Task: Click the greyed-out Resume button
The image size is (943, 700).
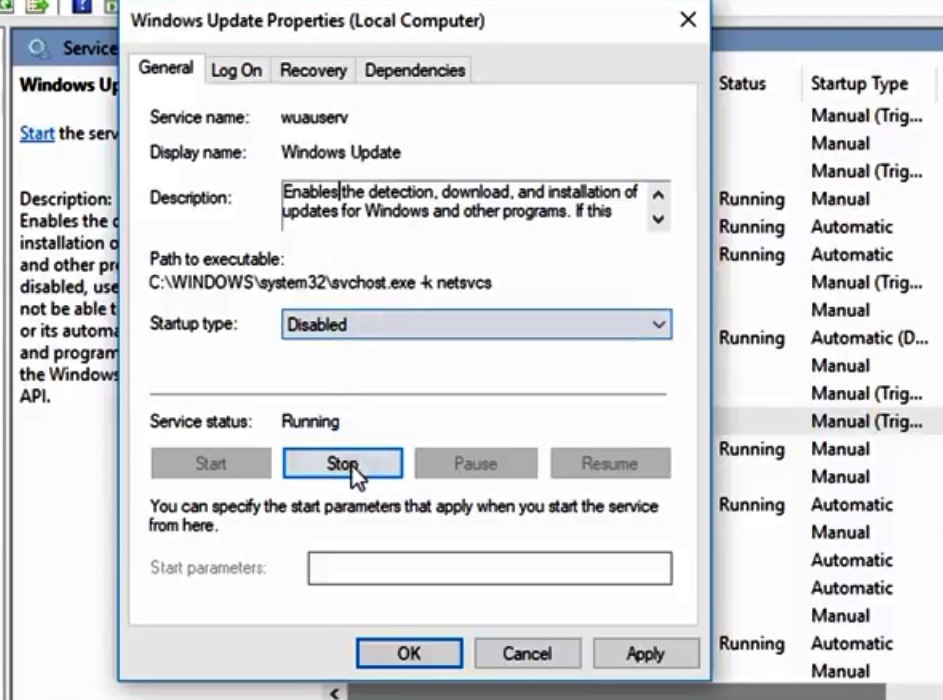Action: pyautogui.click(x=610, y=463)
